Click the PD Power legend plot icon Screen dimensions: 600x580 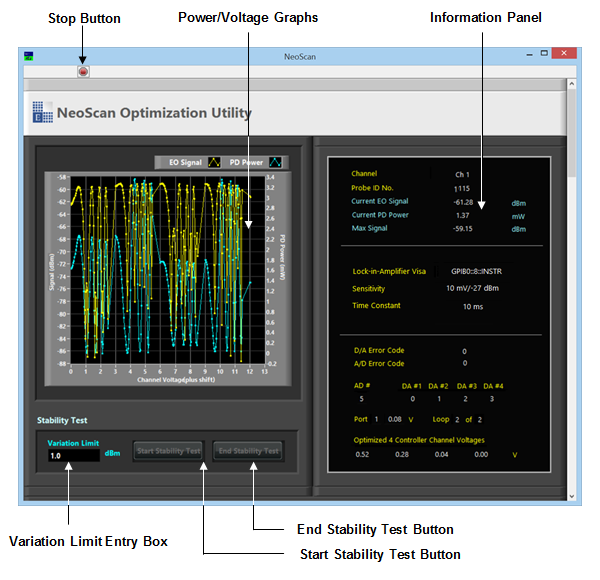(275, 162)
